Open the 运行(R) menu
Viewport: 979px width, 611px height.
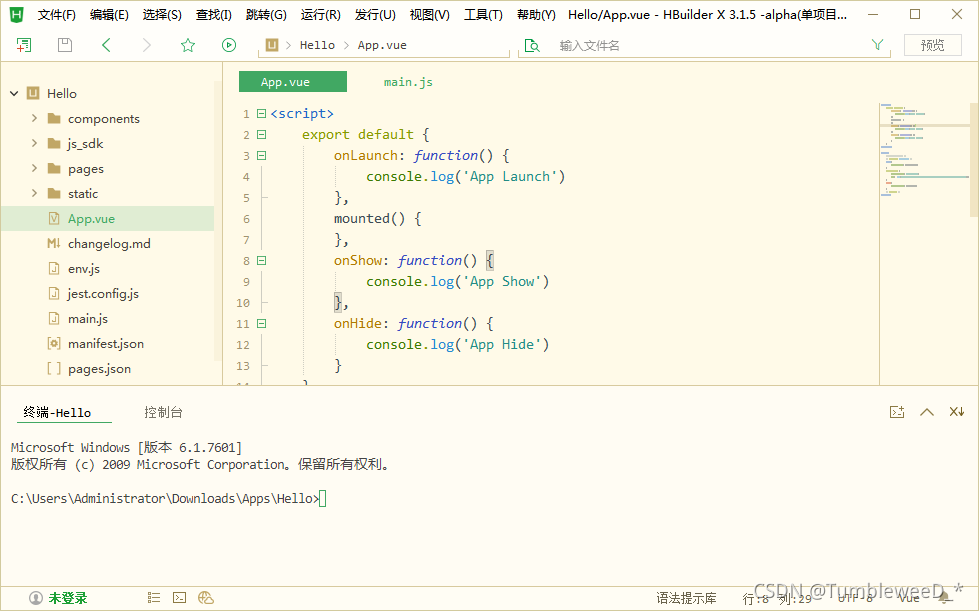(x=320, y=14)
